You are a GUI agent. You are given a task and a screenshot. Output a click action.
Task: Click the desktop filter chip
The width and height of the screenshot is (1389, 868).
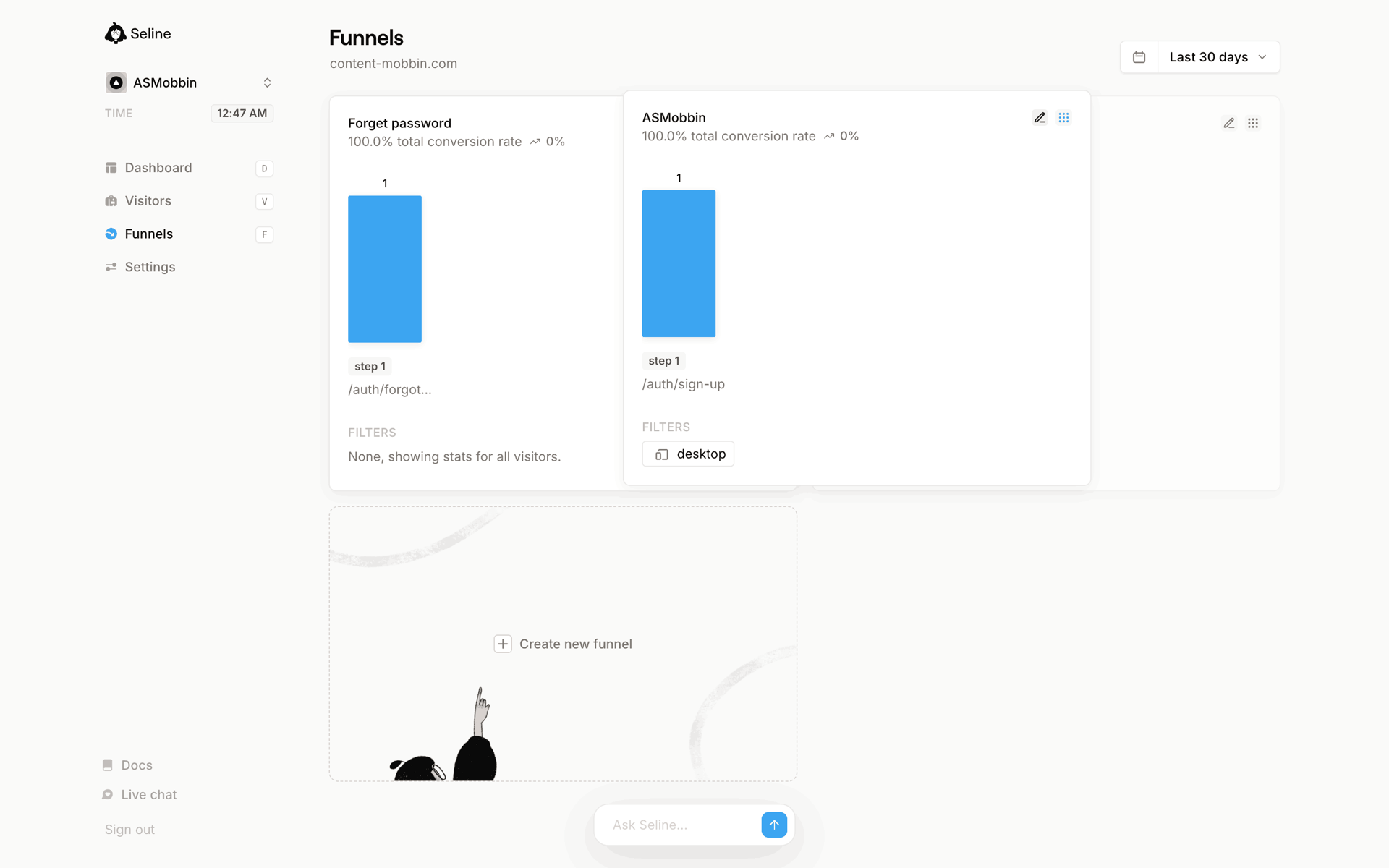pos(688,454)
